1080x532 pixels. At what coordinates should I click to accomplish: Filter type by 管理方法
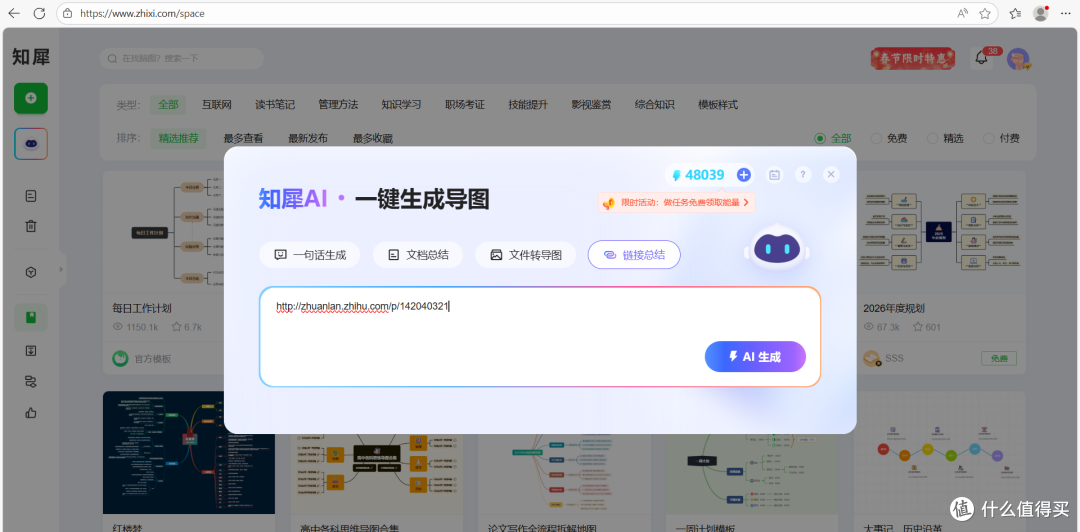click(x=338, y=105)
